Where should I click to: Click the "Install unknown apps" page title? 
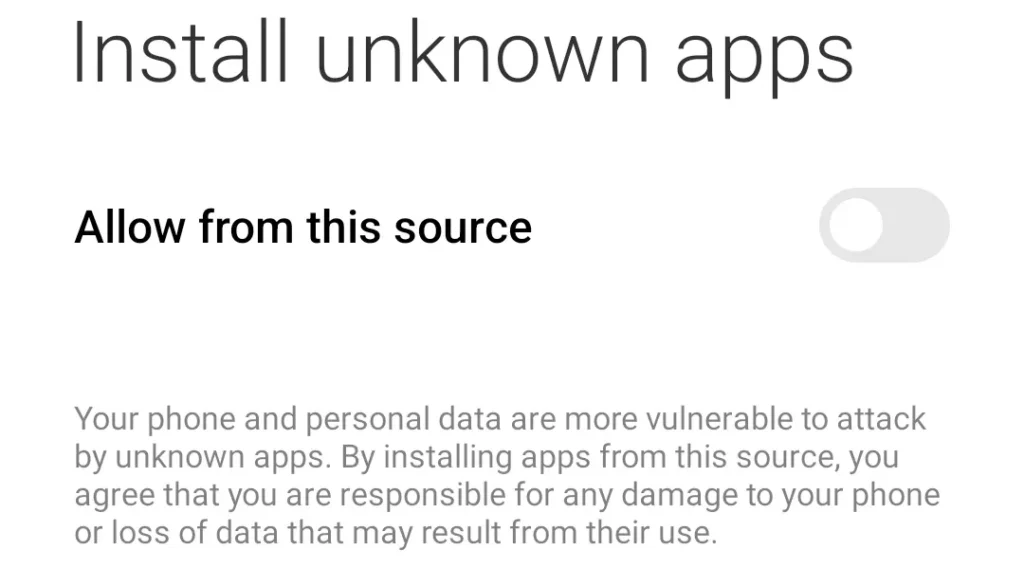point(463,55)
